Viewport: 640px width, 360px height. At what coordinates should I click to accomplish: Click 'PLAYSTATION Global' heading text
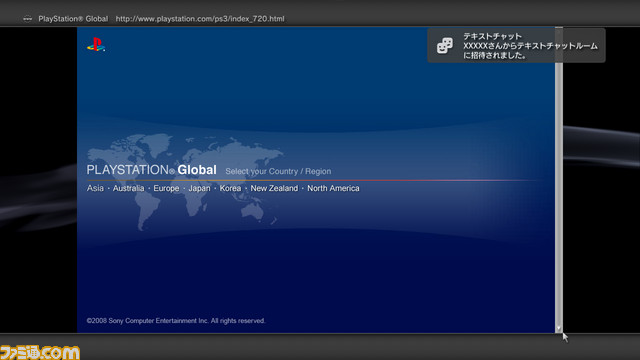point(151,170)
